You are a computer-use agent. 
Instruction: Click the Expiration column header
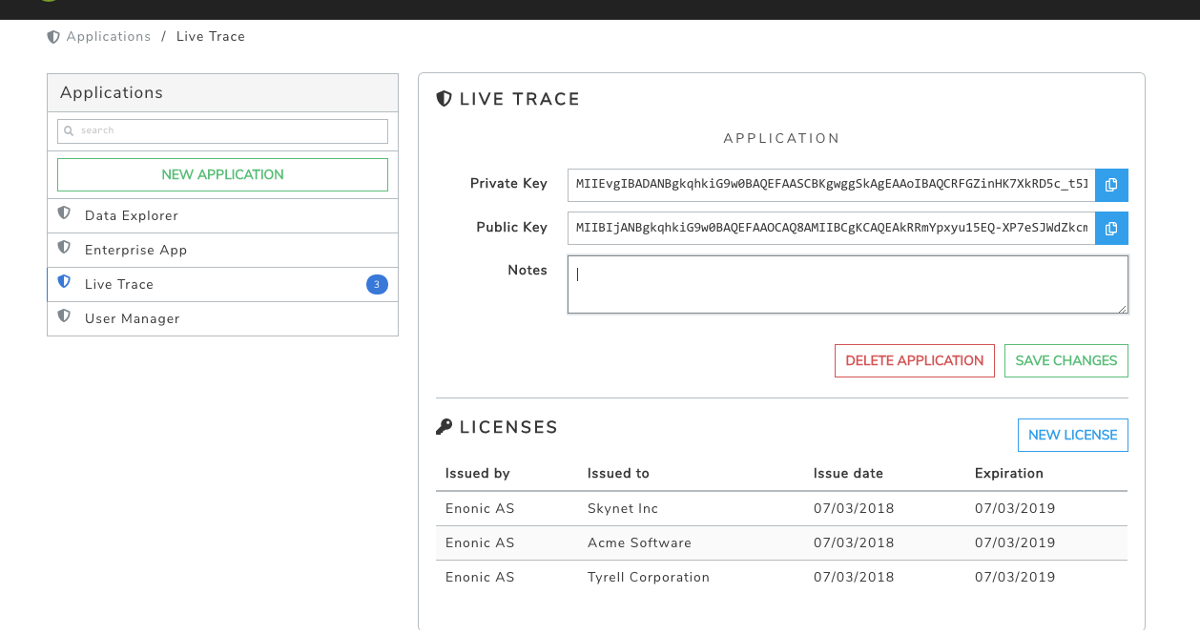tap(1009, 474)
